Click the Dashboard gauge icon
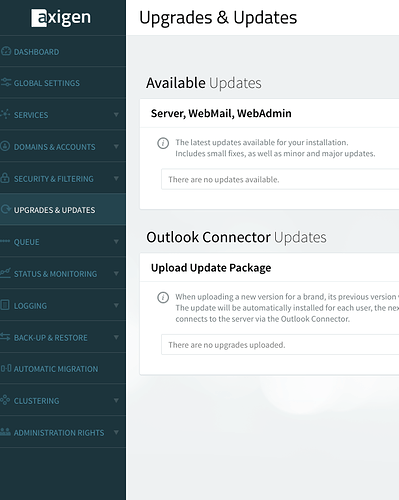 (x=6, y=51)
